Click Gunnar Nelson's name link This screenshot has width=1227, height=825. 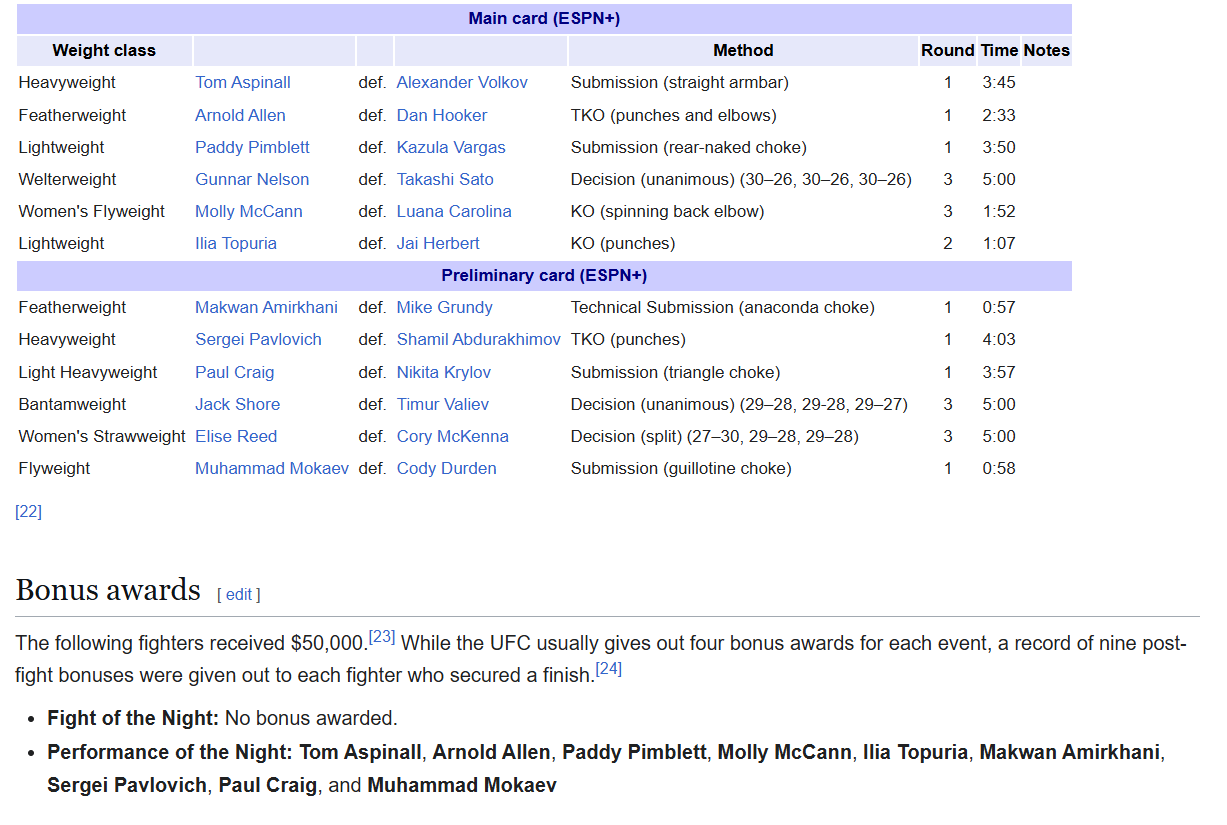252,179
